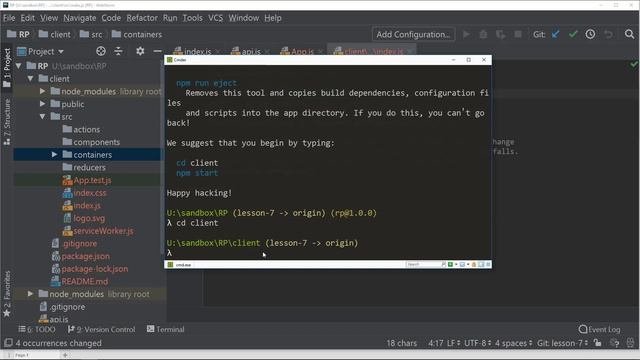This screenshot has height=360, width=640.
Task: Click Locate/scroll from source target icon
Action: coord(101,51)
